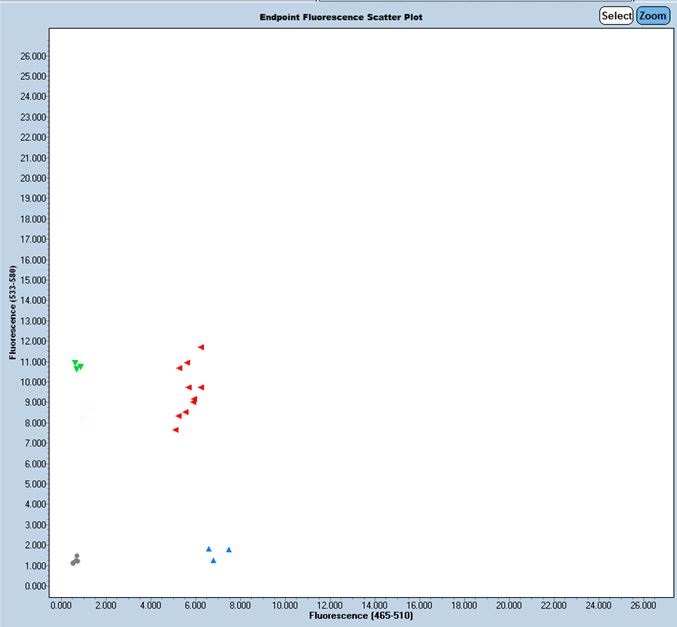The height and width of the screenshot is (627, 677).
Task: Click the 0.000 tick on the x-axis
Action: 61,605
